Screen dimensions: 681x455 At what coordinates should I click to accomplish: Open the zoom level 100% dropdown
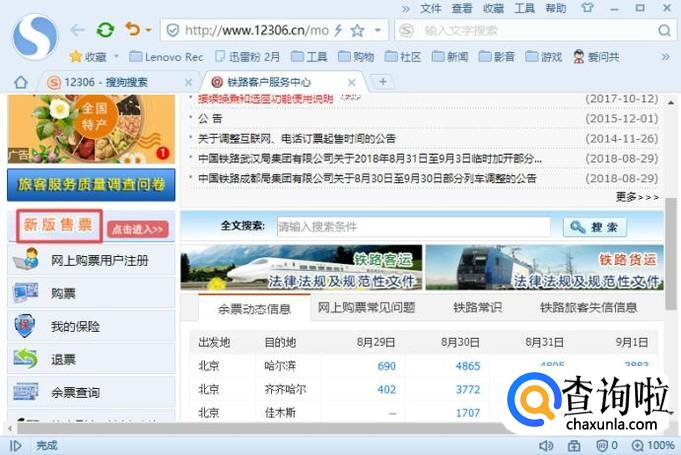(x=654, y=445)
